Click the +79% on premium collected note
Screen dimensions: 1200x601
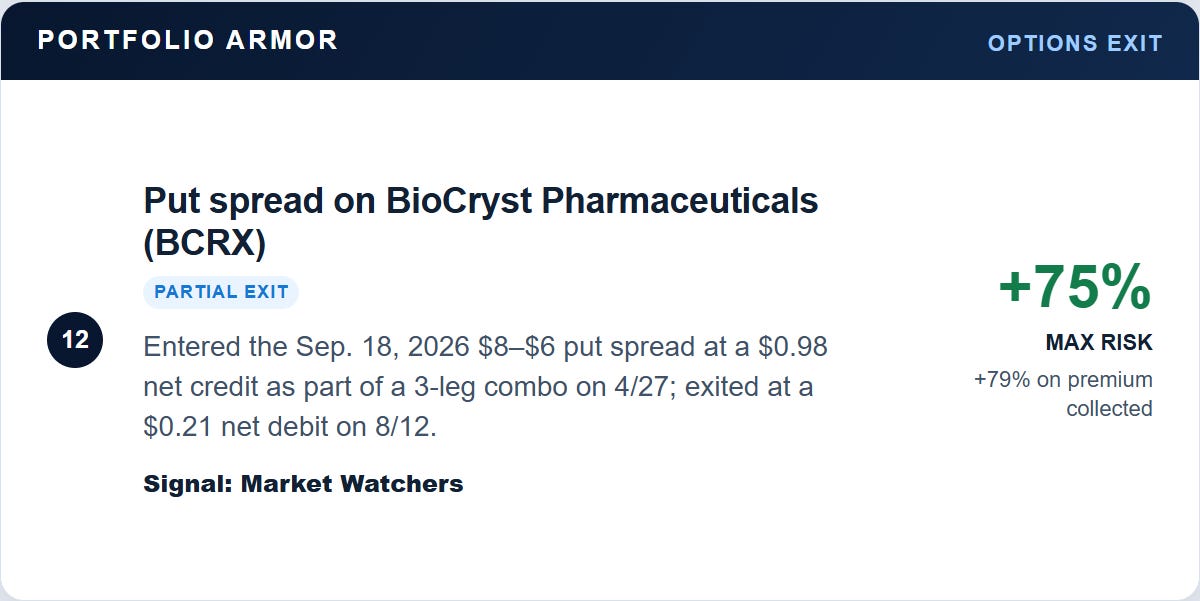pos(1063,394)
